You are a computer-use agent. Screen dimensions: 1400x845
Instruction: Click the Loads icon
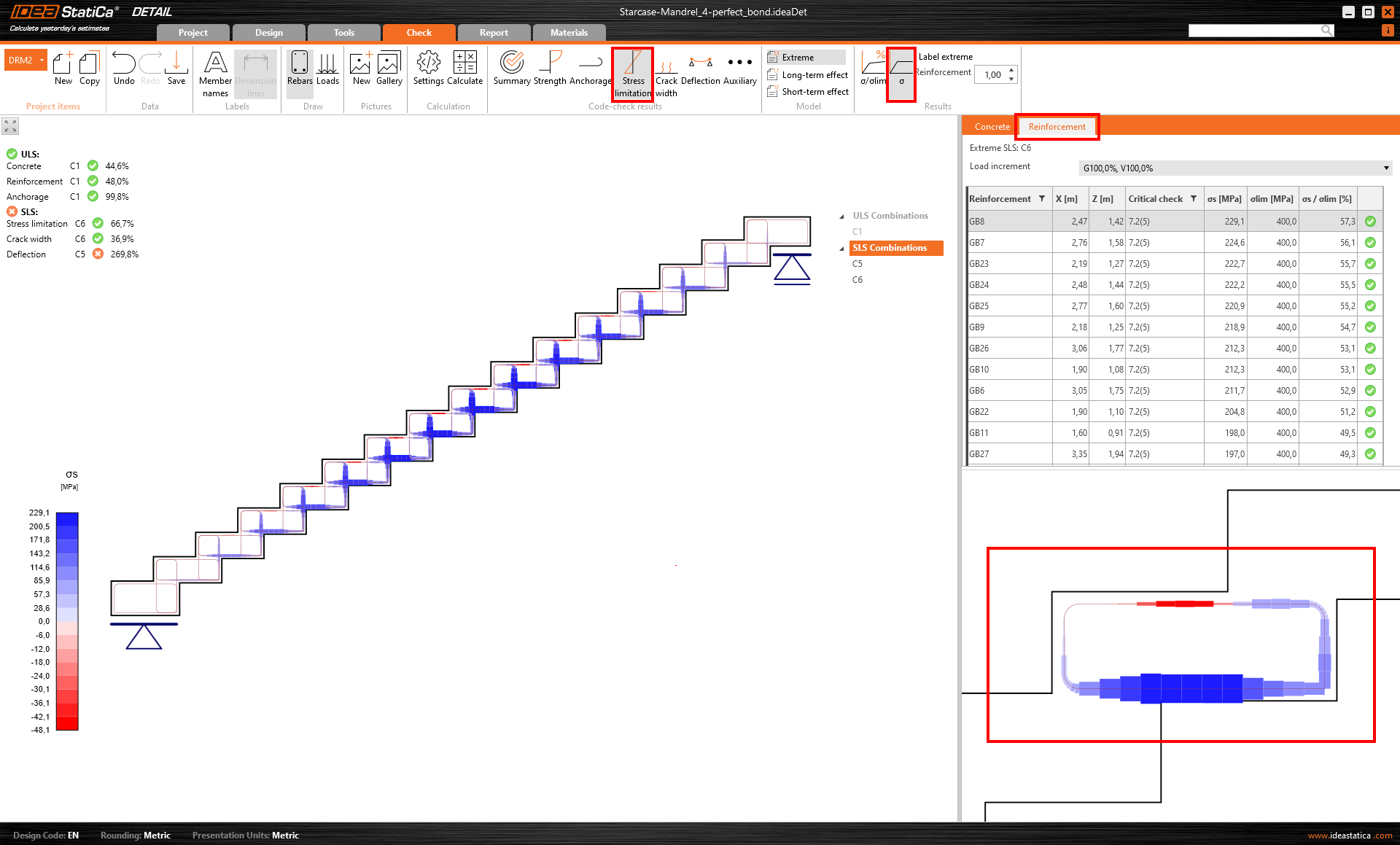(x=327, y=69)
